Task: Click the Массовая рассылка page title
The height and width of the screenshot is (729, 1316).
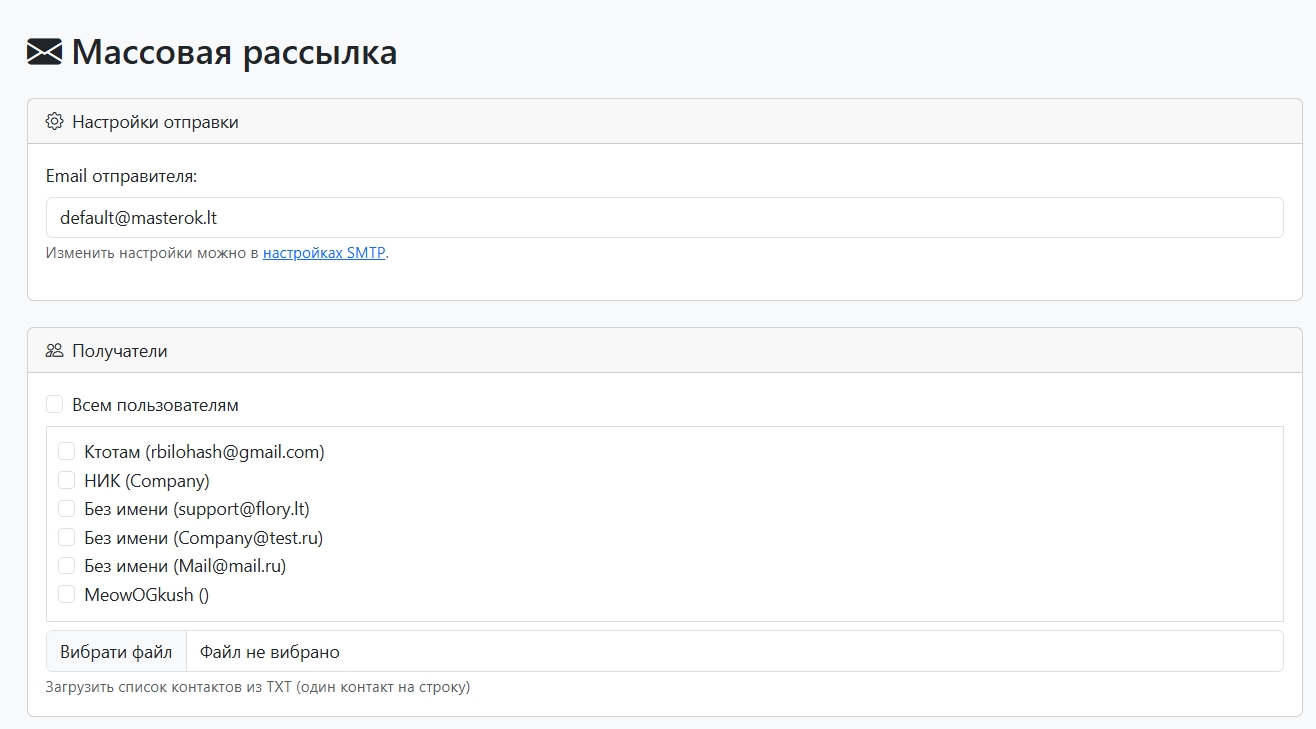Action: pyautogui.click(x=235, y=52)
